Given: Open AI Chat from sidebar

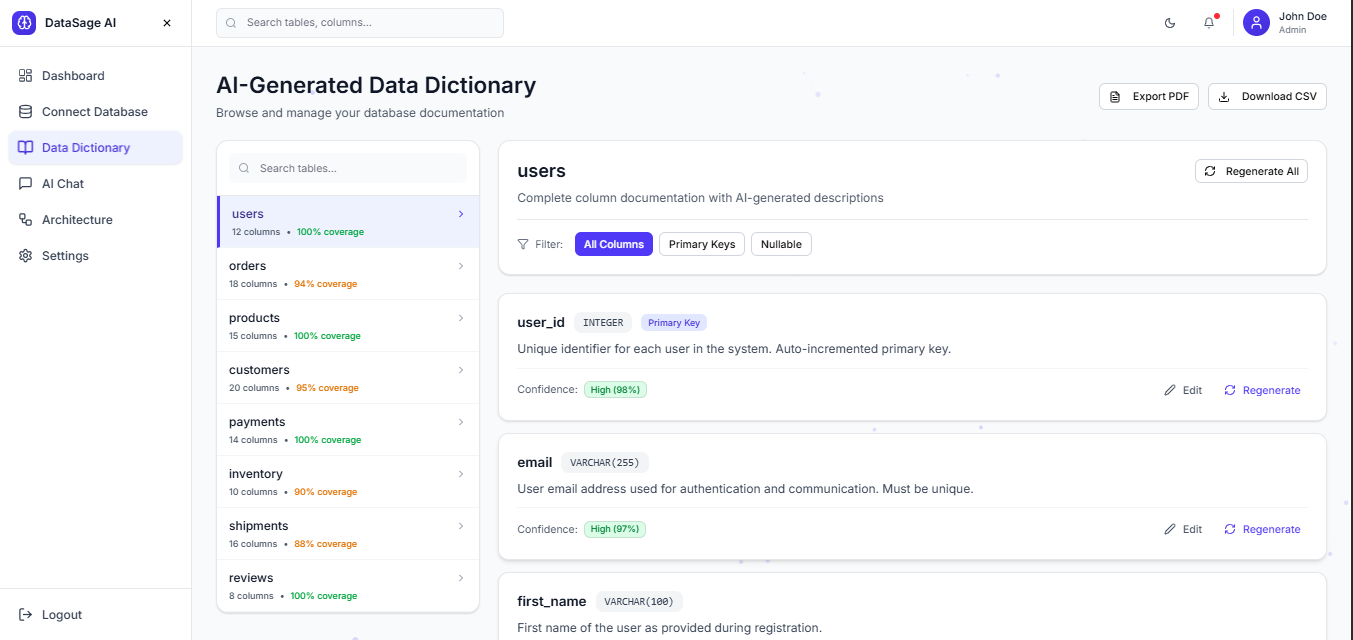Looking at the screenshot, I should coord(95,184).
